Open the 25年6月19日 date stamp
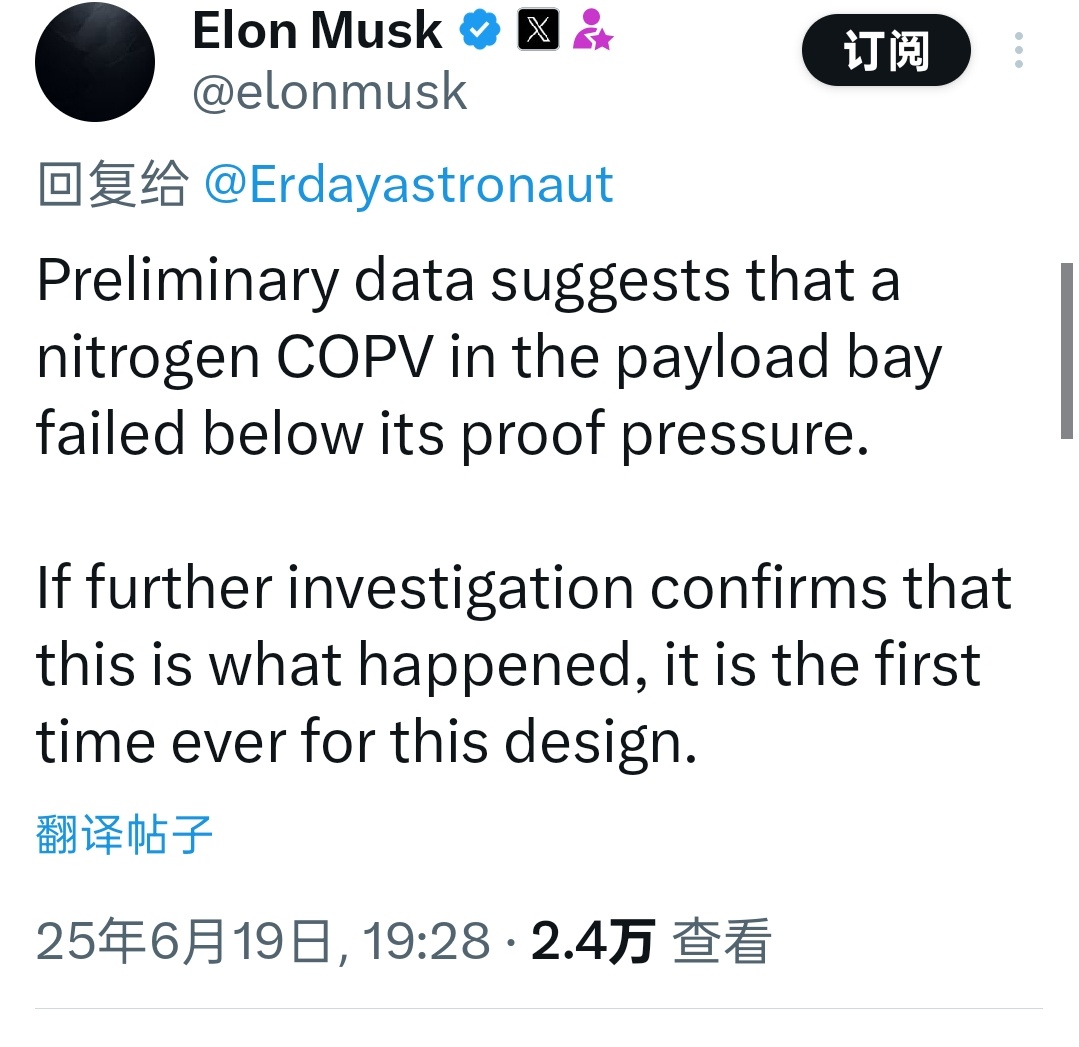The height and width of the screenshot is (1047, 1079). click(x=184, y=941)
